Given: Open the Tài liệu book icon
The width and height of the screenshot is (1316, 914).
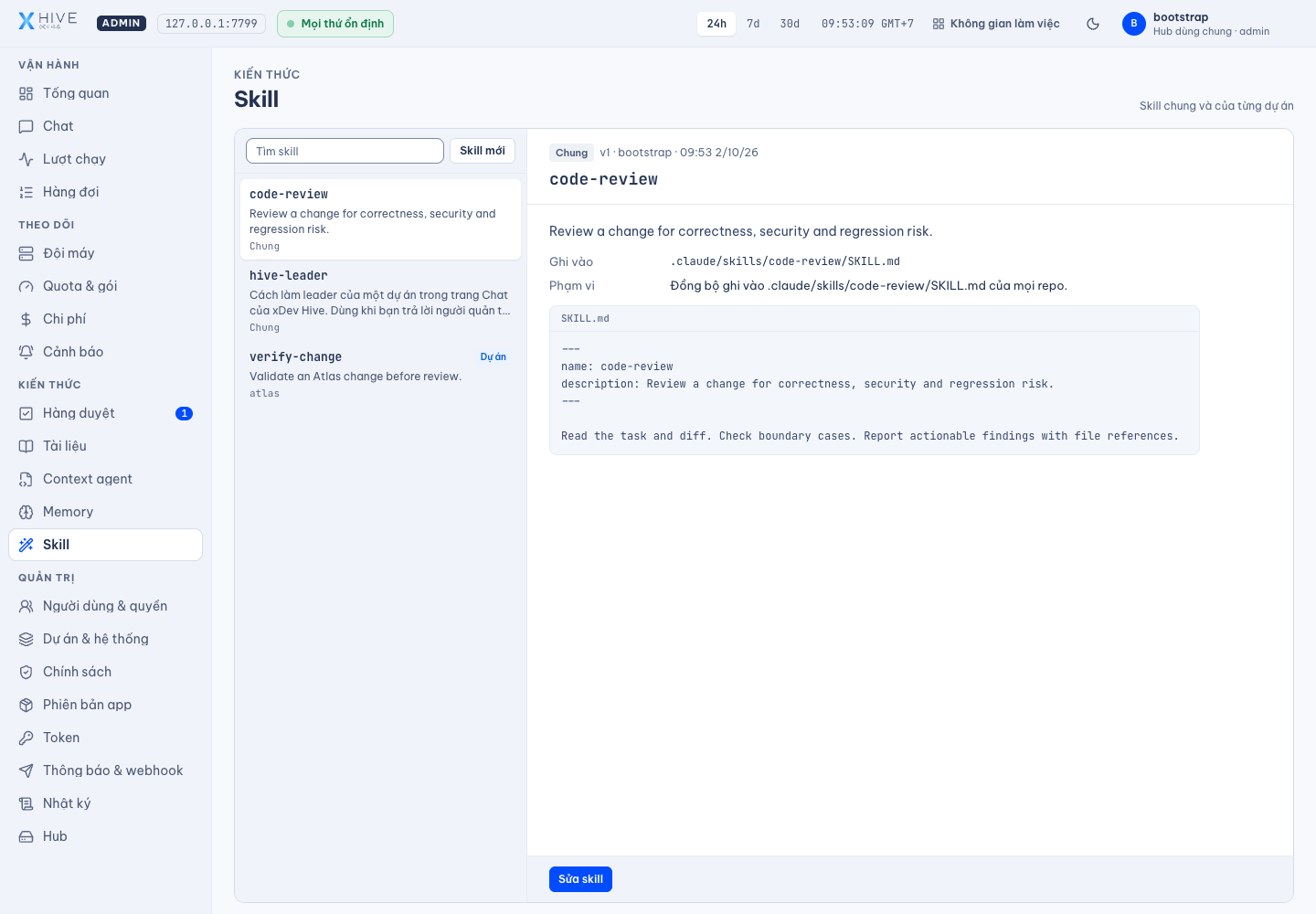Looking at the screenshot, I should point(27,446).
